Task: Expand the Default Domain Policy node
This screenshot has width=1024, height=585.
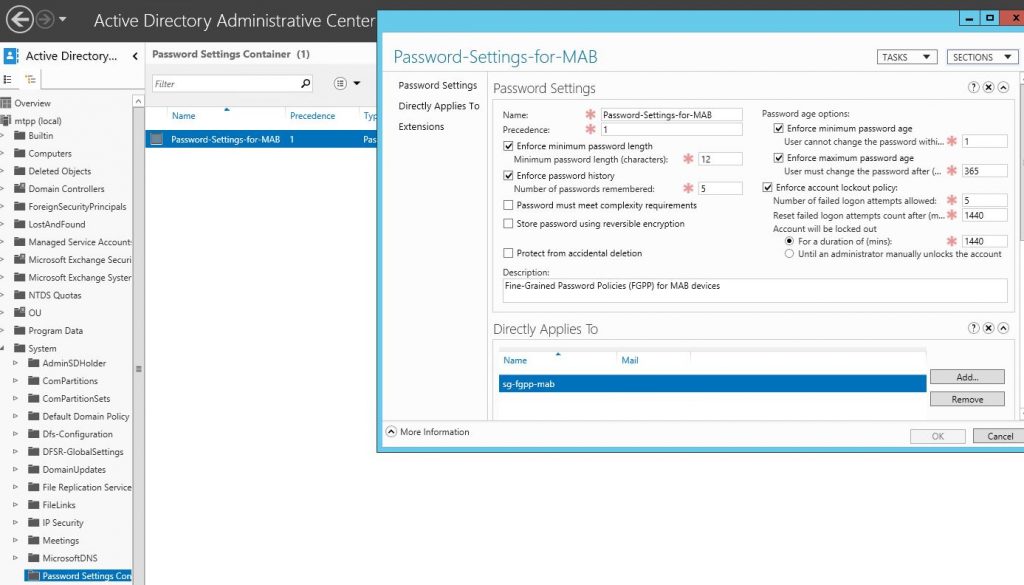Action: click(x=16, y=416)
